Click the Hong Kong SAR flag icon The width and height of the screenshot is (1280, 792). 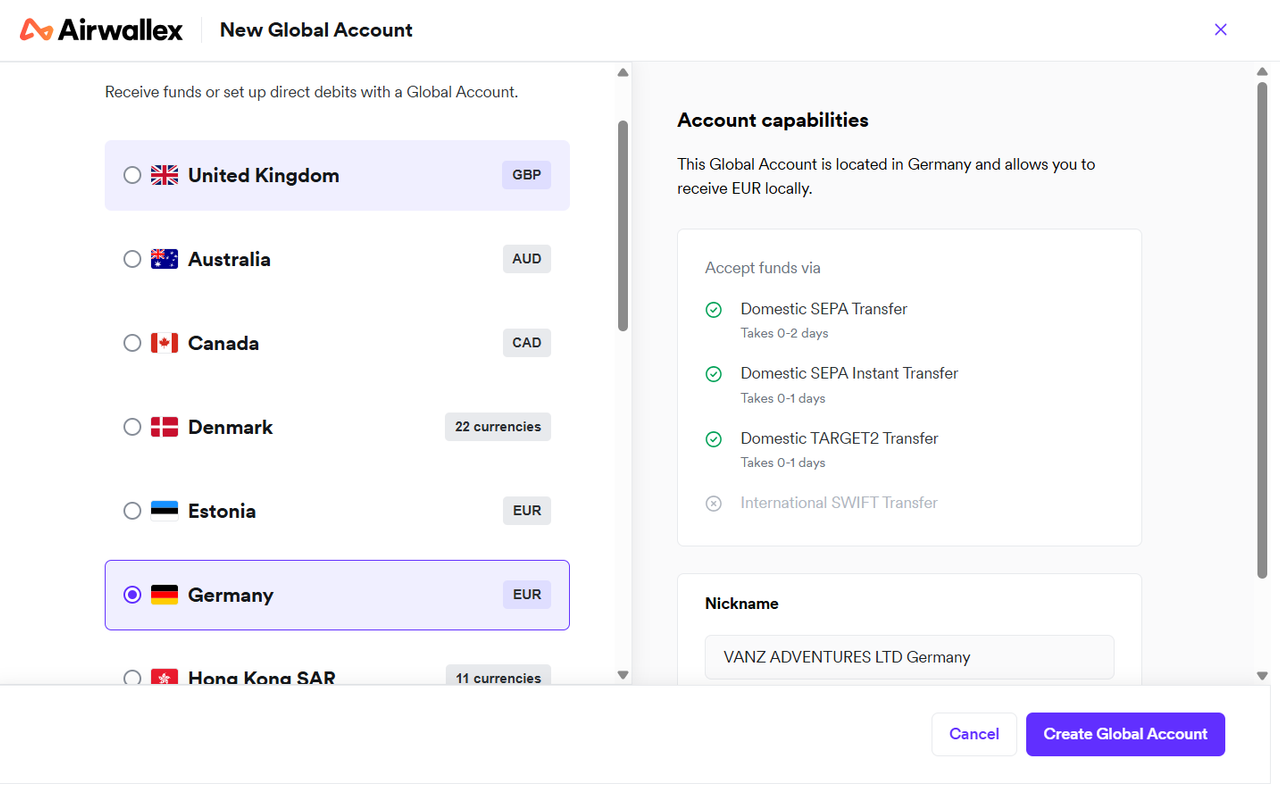pos(164,677)
